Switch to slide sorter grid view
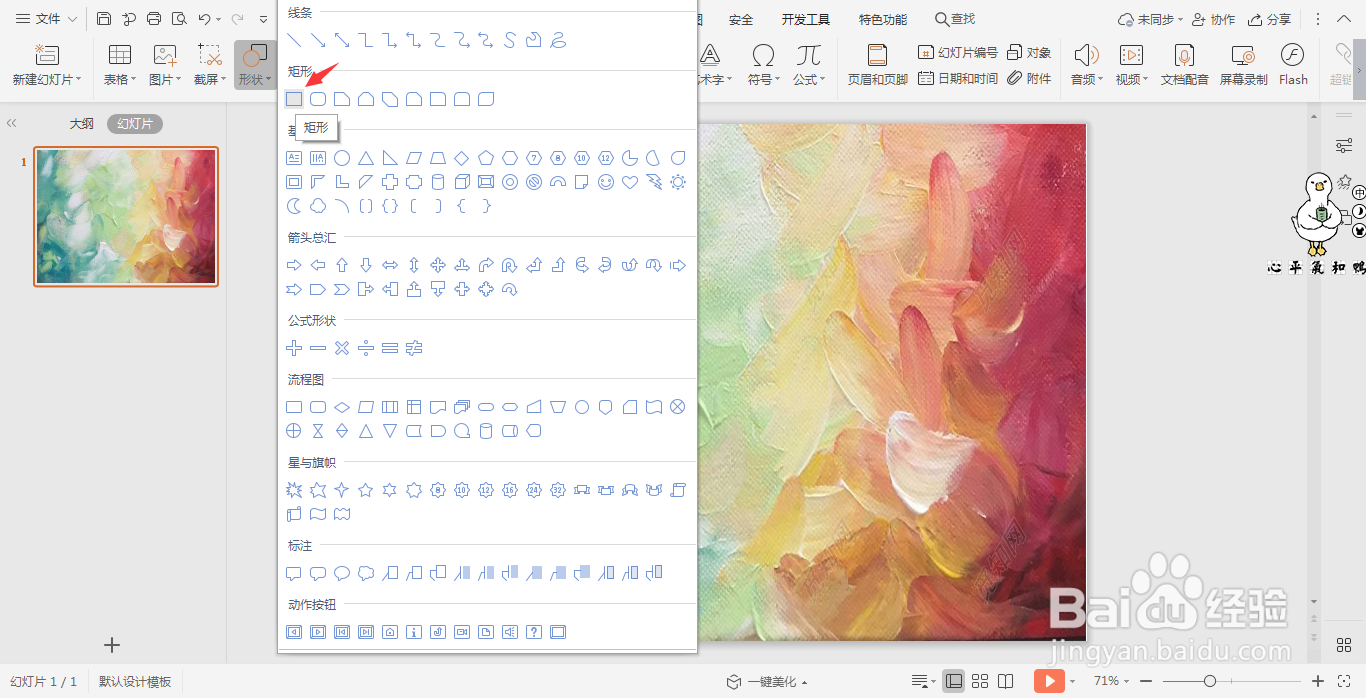1366x698 pixels. tap(980, 681)
